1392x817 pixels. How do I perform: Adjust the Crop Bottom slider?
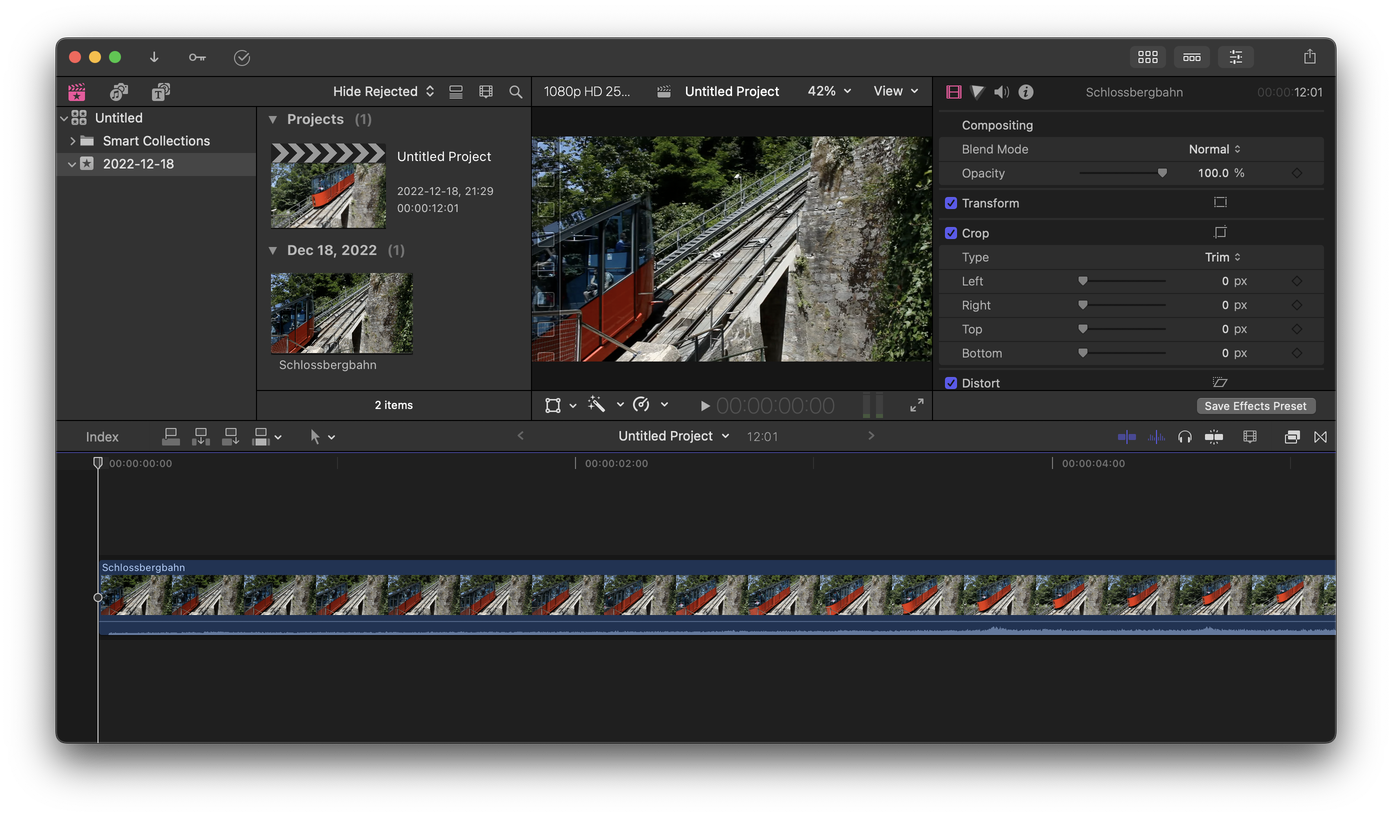(1123, 353)
